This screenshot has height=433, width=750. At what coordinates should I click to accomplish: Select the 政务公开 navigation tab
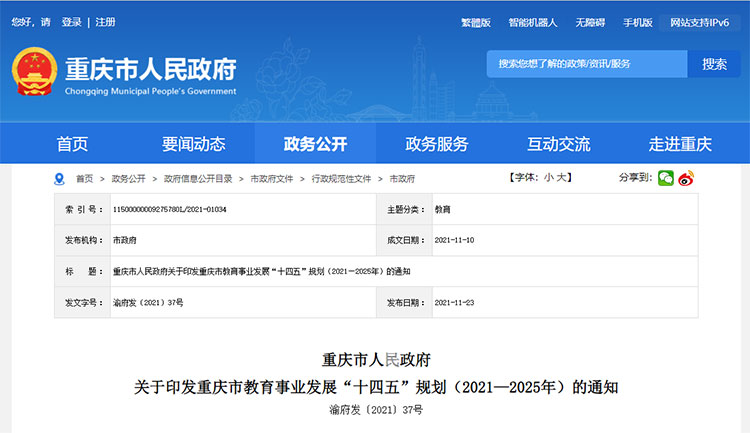pos(315,144)
